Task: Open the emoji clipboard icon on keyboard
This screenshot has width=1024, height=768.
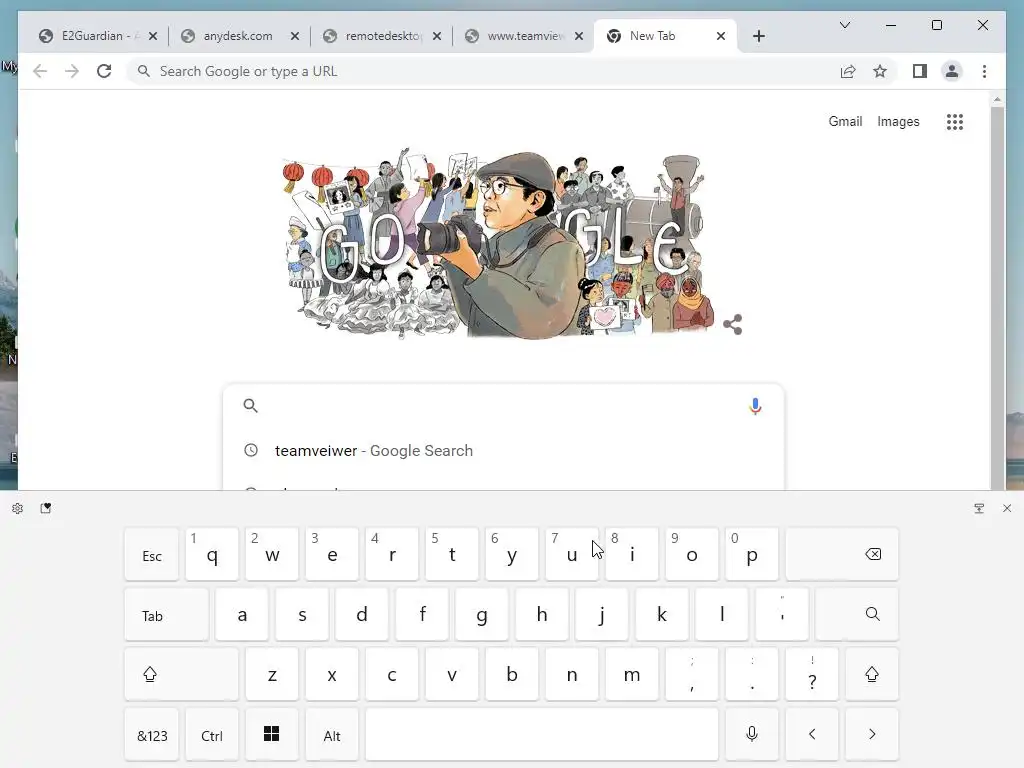Action: [46, 508]
